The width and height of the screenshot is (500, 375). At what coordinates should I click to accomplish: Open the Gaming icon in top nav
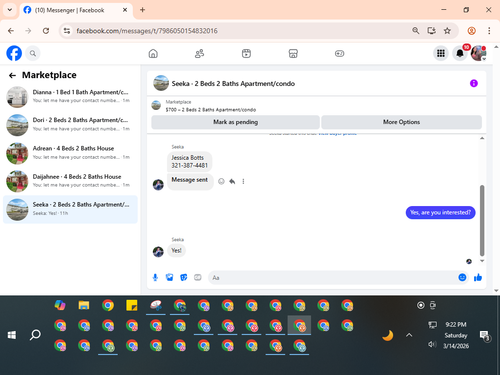(x=339, y=53)
